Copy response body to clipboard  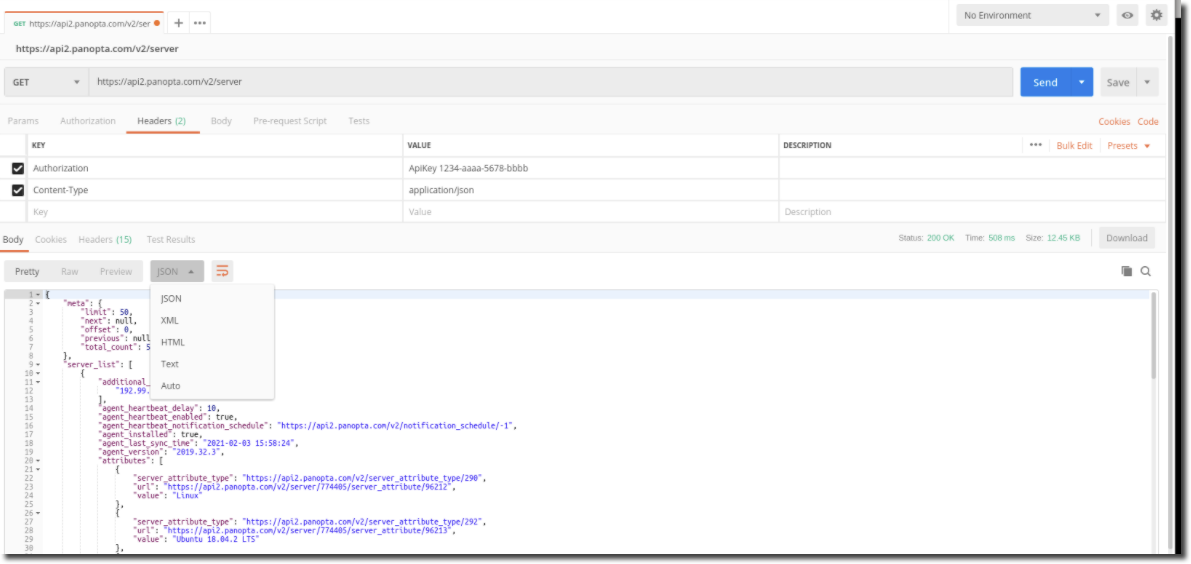[1127, 271]
